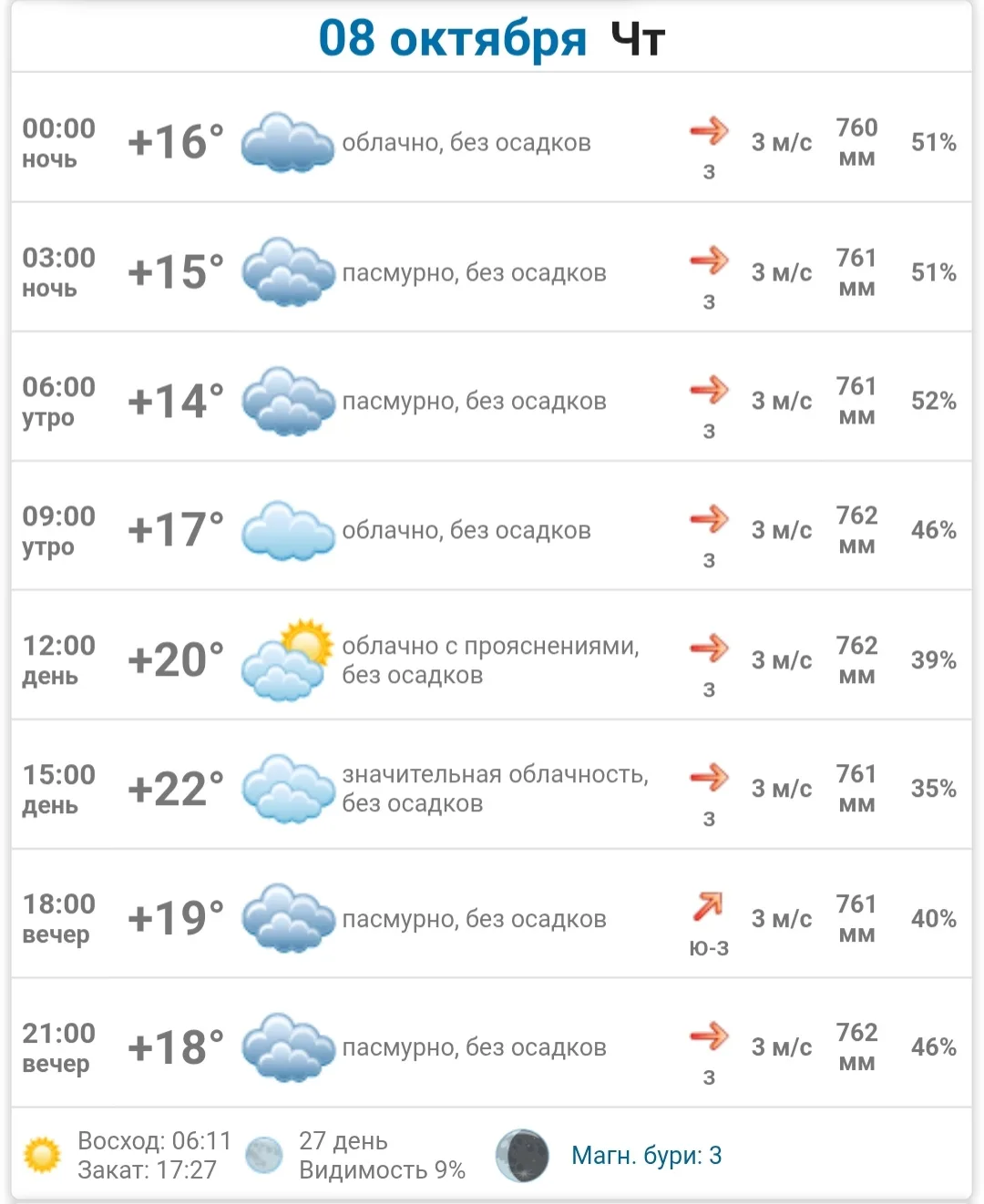Click the +22° temperature at 15:00
The image size is (984, 1204).
[176, 789]
